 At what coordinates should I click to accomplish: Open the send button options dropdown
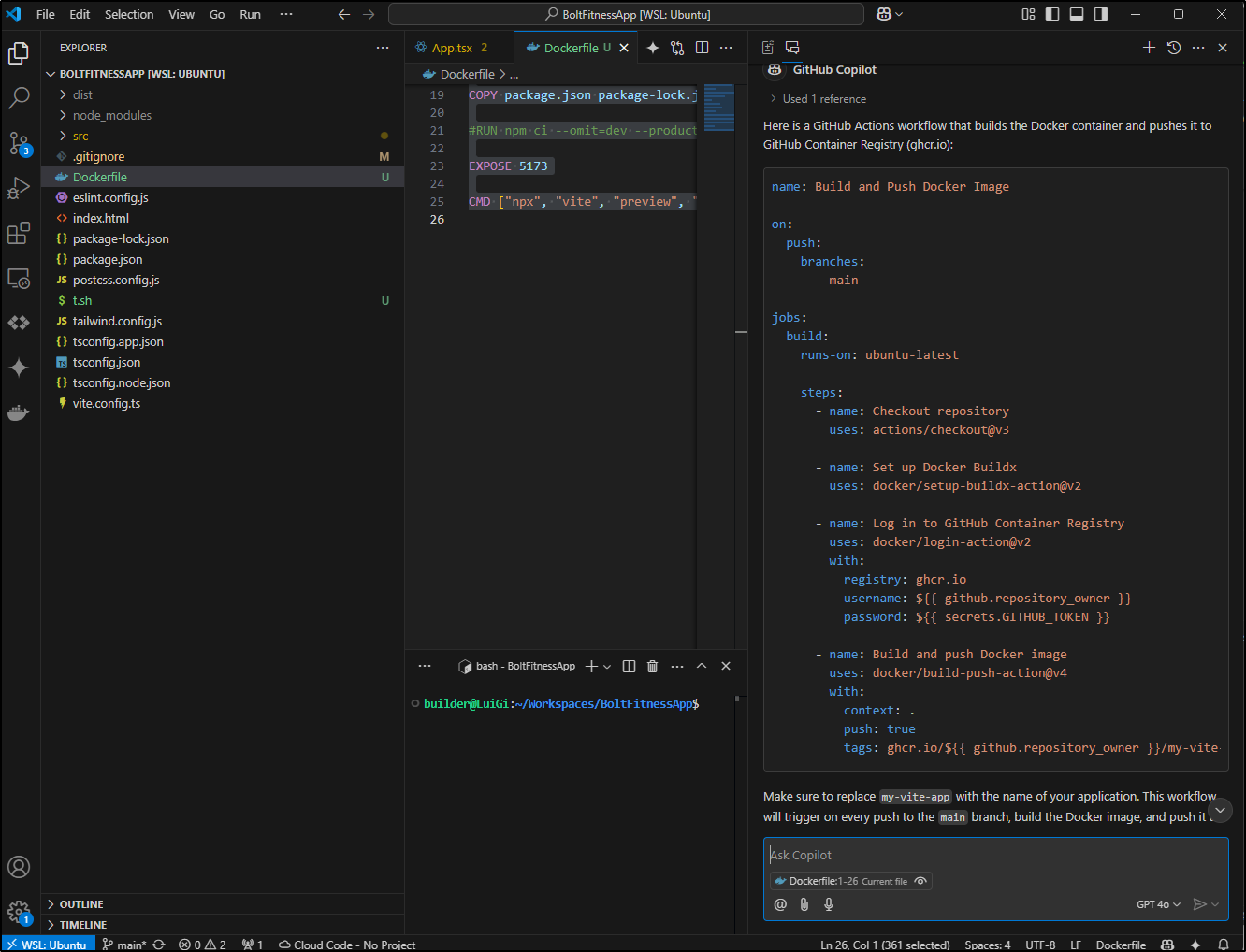[x=1216, y=904]
